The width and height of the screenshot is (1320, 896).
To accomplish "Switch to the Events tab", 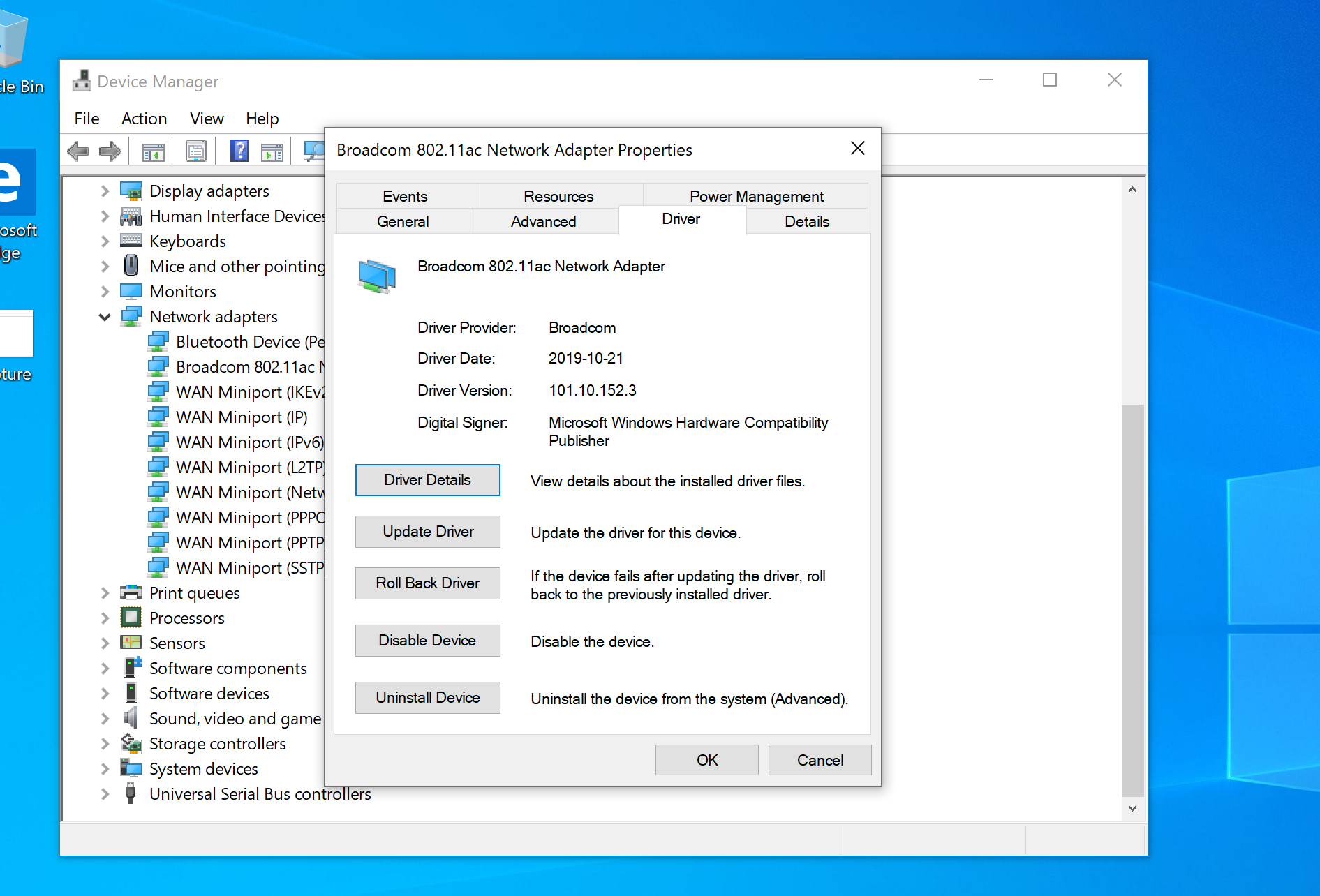I will (x=405, y=196).
